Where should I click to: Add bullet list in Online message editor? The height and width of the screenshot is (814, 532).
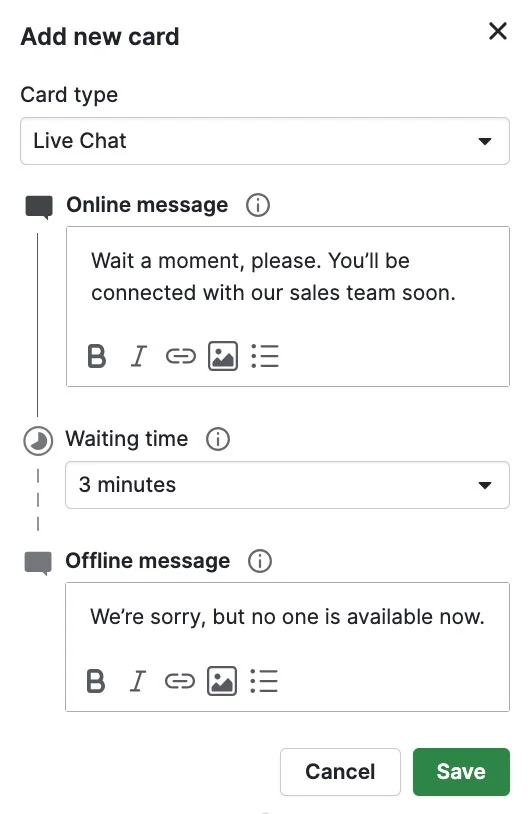coord(265,356)
